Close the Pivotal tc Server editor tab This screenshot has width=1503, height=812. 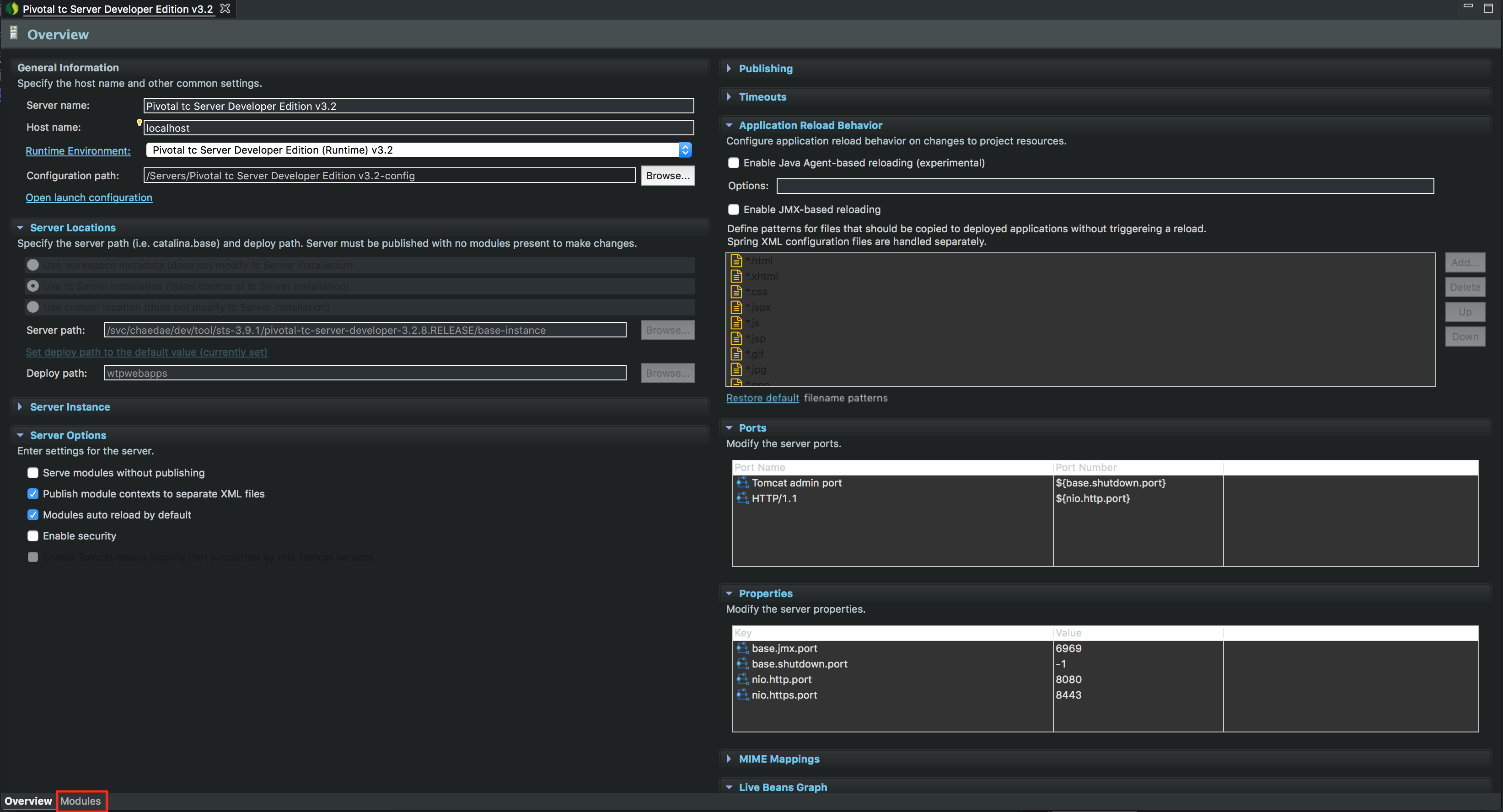(225, 9)
